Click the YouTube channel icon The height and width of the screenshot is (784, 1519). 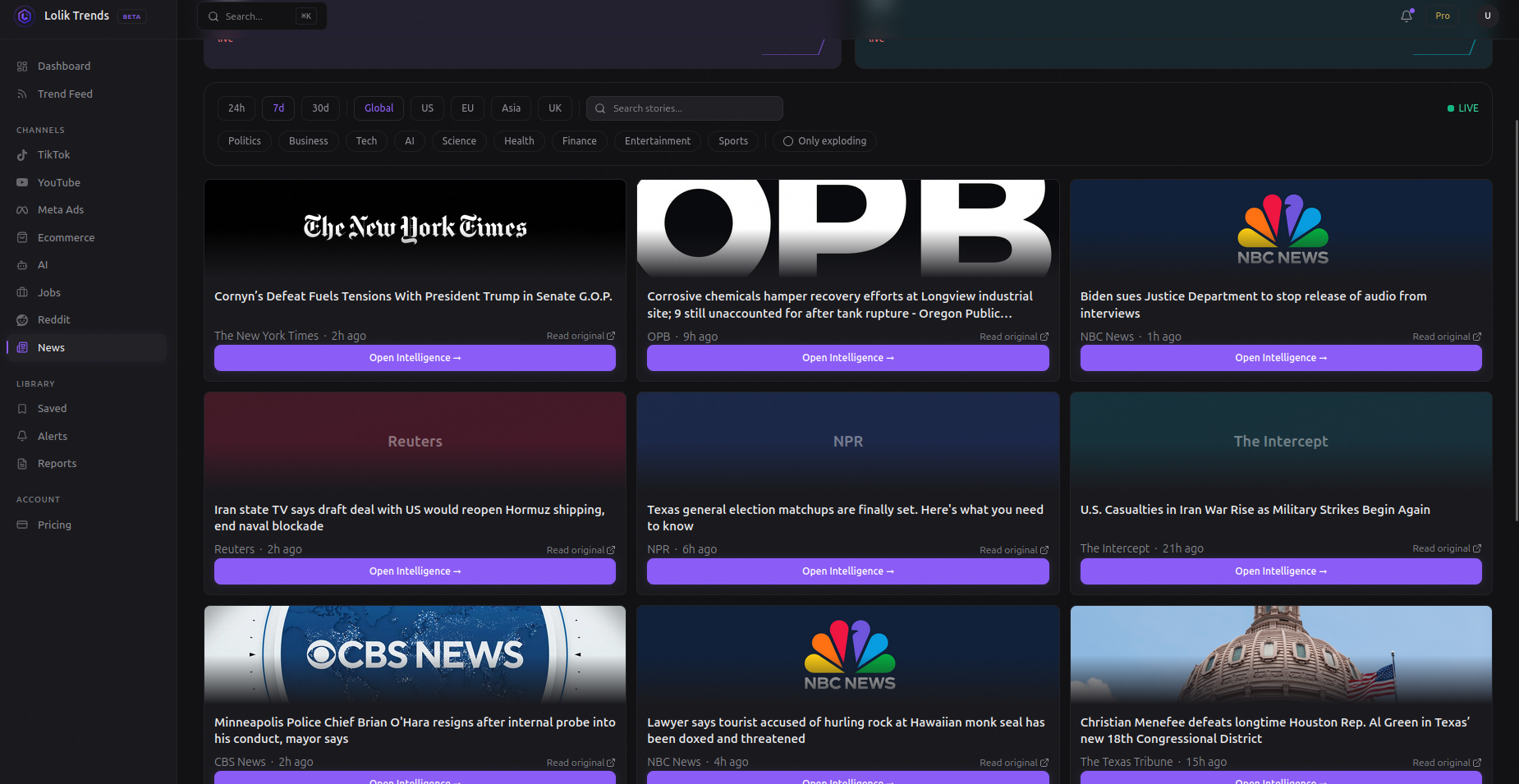22,183
